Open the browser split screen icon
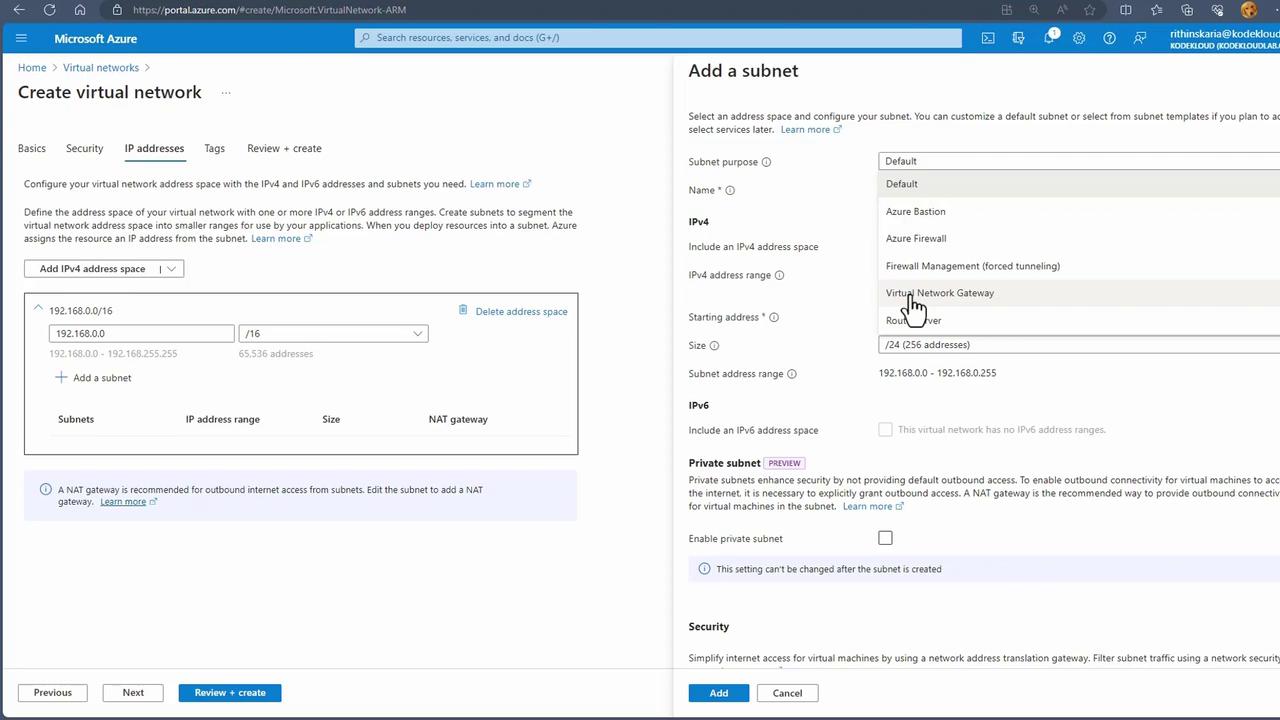The height and width of the screenshot is (720, 1280). coord(1126,10)
